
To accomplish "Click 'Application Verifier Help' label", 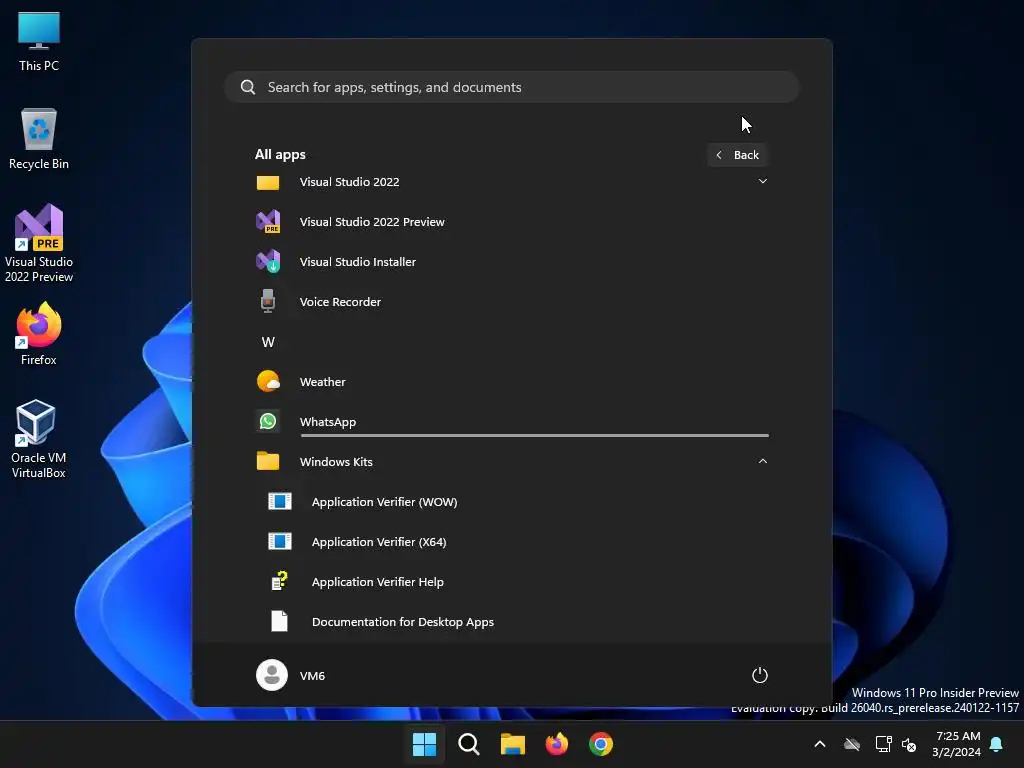I will coord(377,582).
